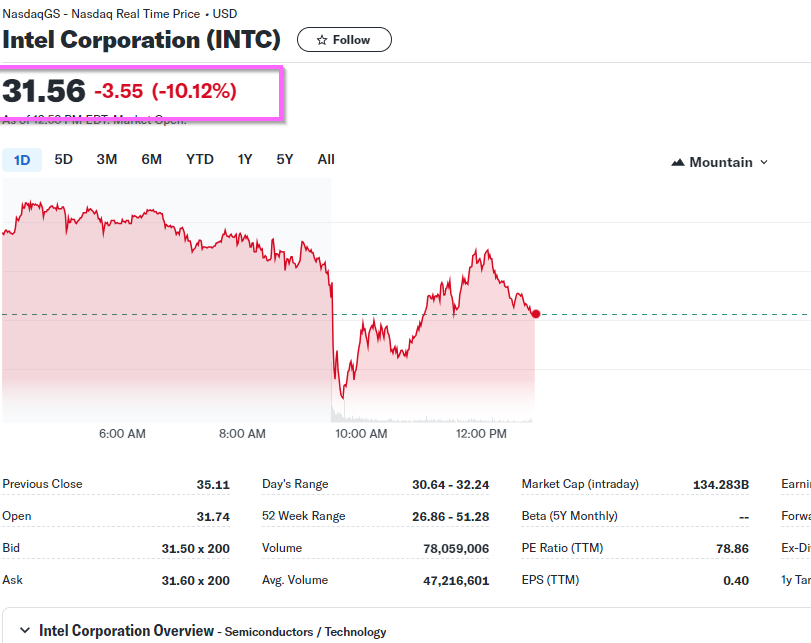Click the 30.64 - 32.24 range value
Image resolution: width=811 pixels, height=643 pixels.
click(x=450, y=485)
